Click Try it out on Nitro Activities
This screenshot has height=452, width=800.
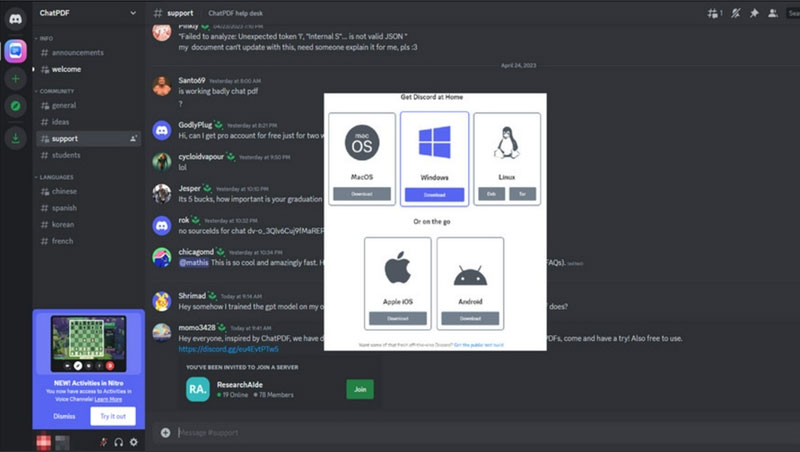(112, 415)
